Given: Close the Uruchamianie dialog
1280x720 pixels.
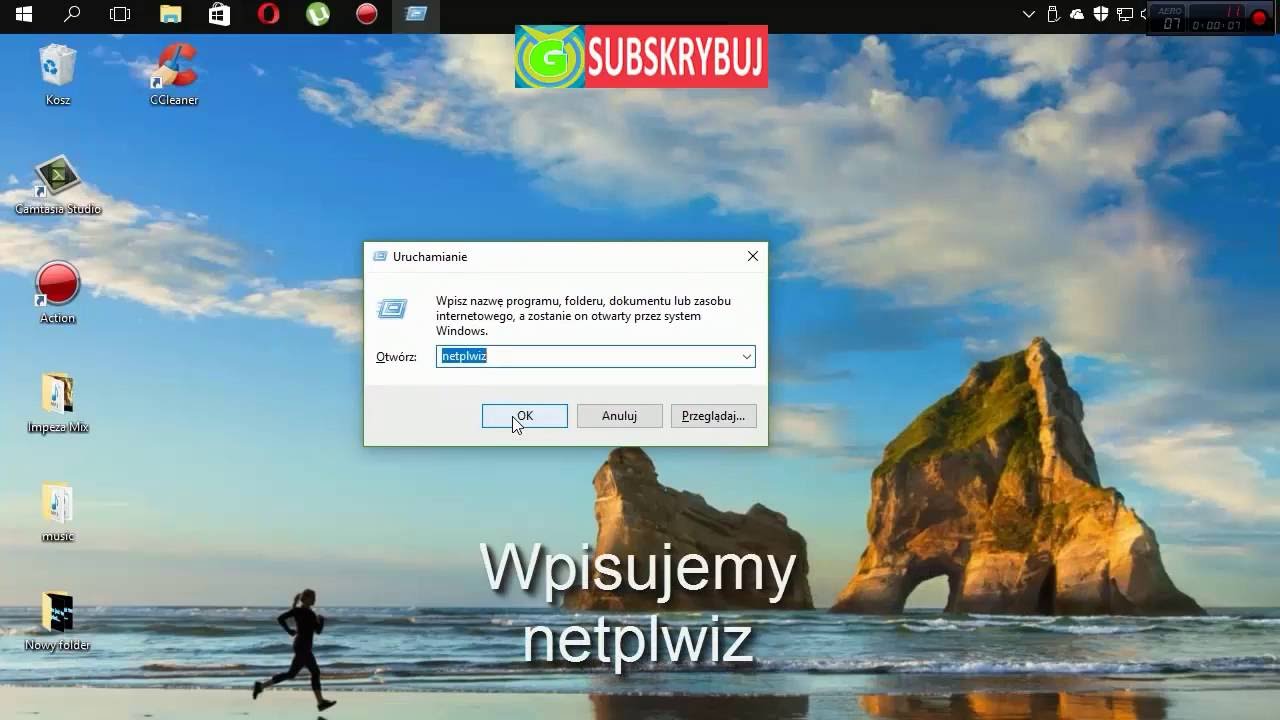Looking at the screenshot, I should 753,257.
